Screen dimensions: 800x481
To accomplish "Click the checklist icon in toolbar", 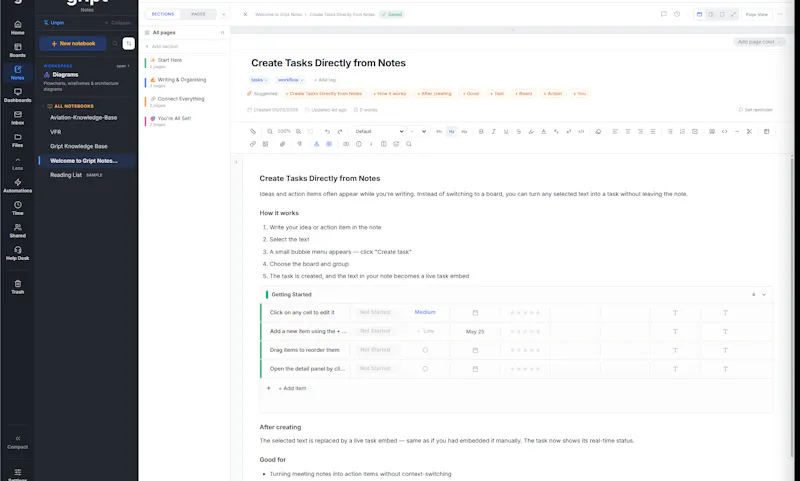I will click(x=695, y=132).
